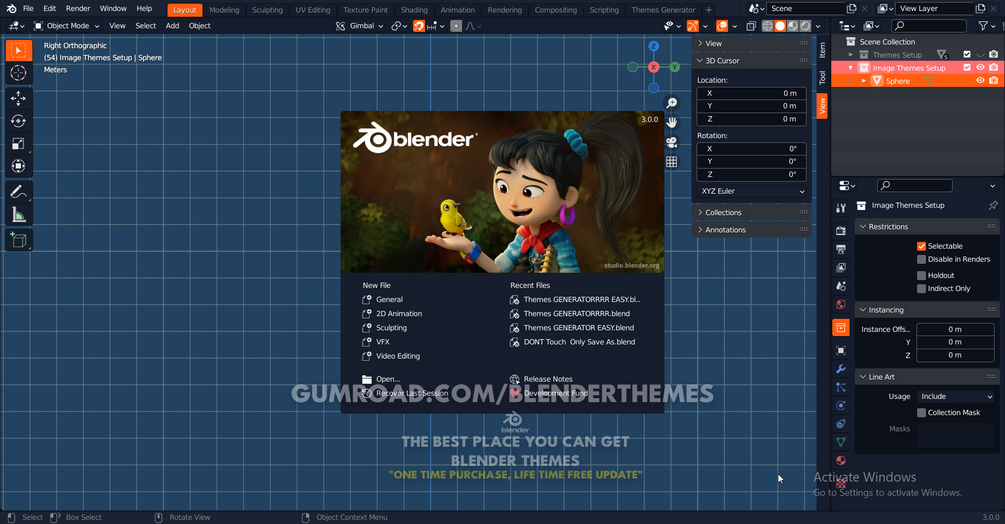Enable wireframe viewport shading
1005x524 pixels.
[x=767, y=26]
